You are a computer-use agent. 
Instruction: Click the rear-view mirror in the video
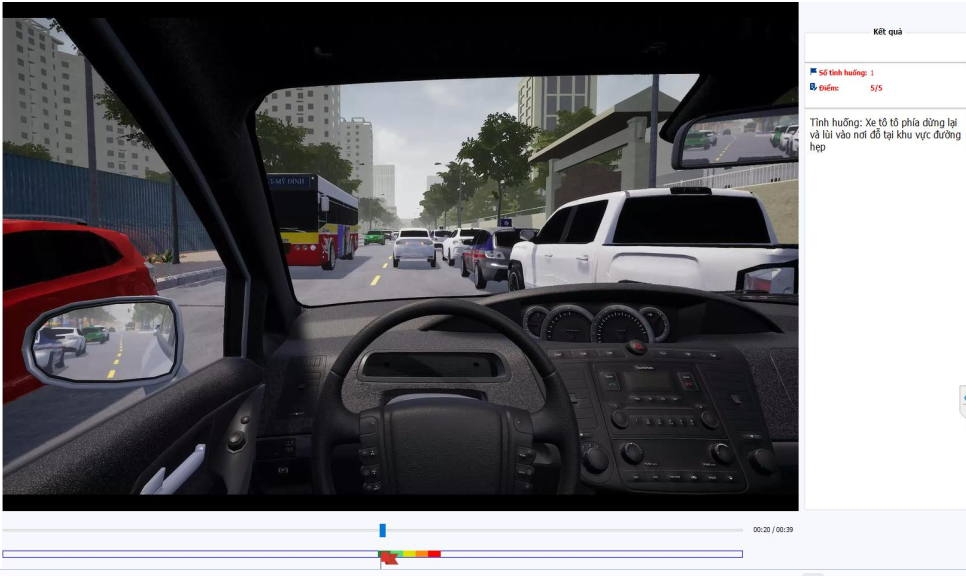734,138
